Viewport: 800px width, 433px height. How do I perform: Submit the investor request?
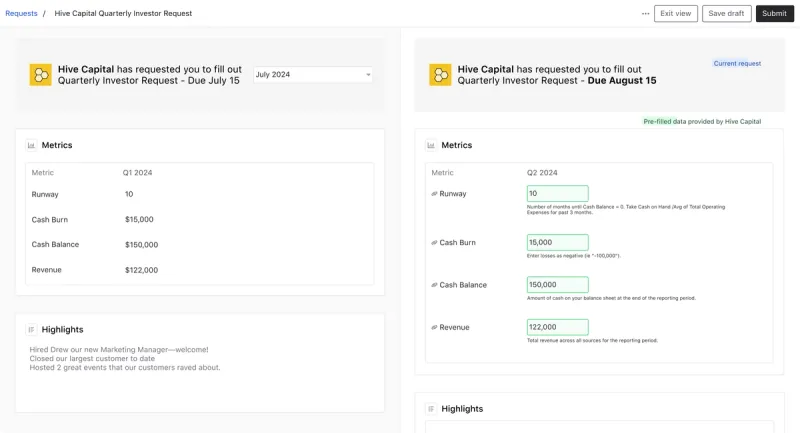point(774,14)
